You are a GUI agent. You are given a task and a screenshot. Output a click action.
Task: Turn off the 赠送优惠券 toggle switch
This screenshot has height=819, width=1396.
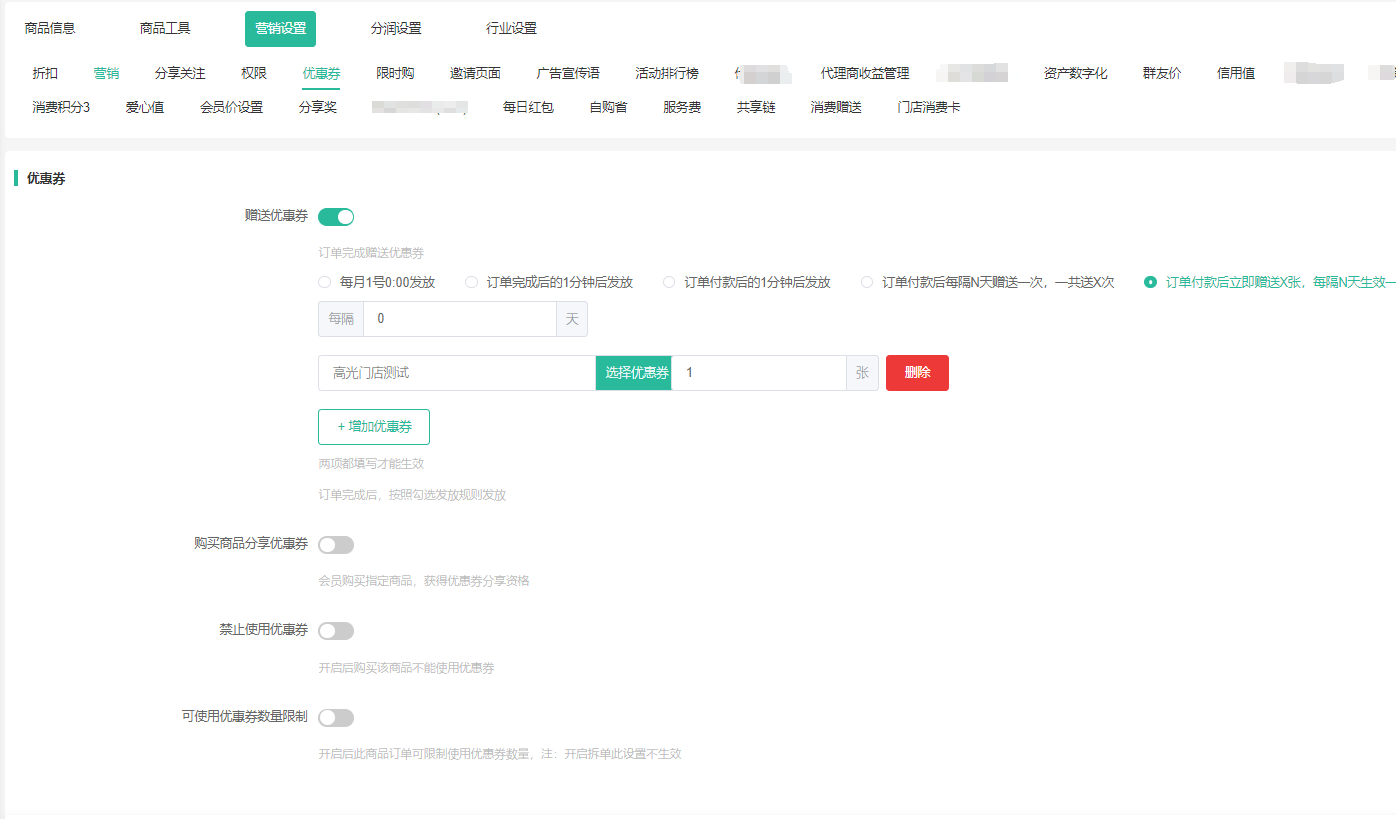point(336,217)
